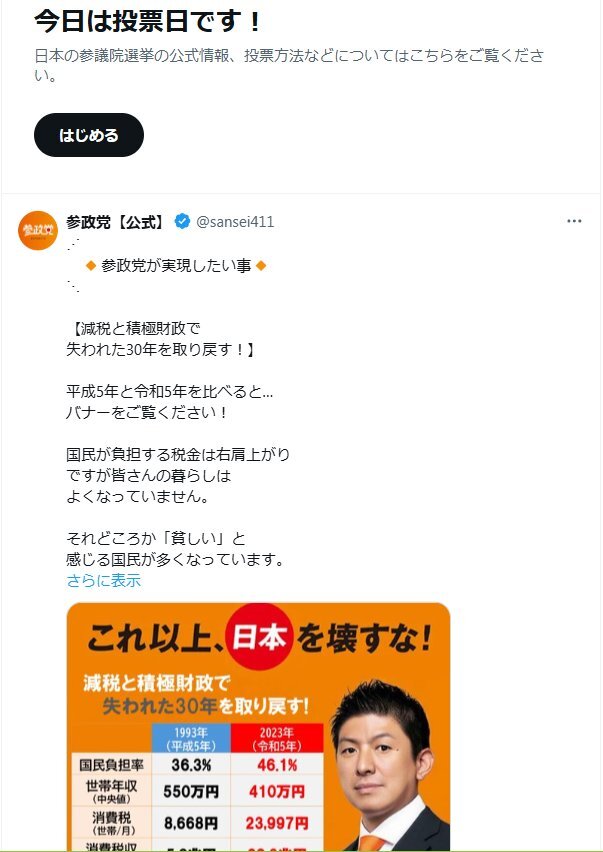The width and height of the screenshot is (603, 852).
Task: Open the @sansei411 handle link
Action: tap(235, 222)
